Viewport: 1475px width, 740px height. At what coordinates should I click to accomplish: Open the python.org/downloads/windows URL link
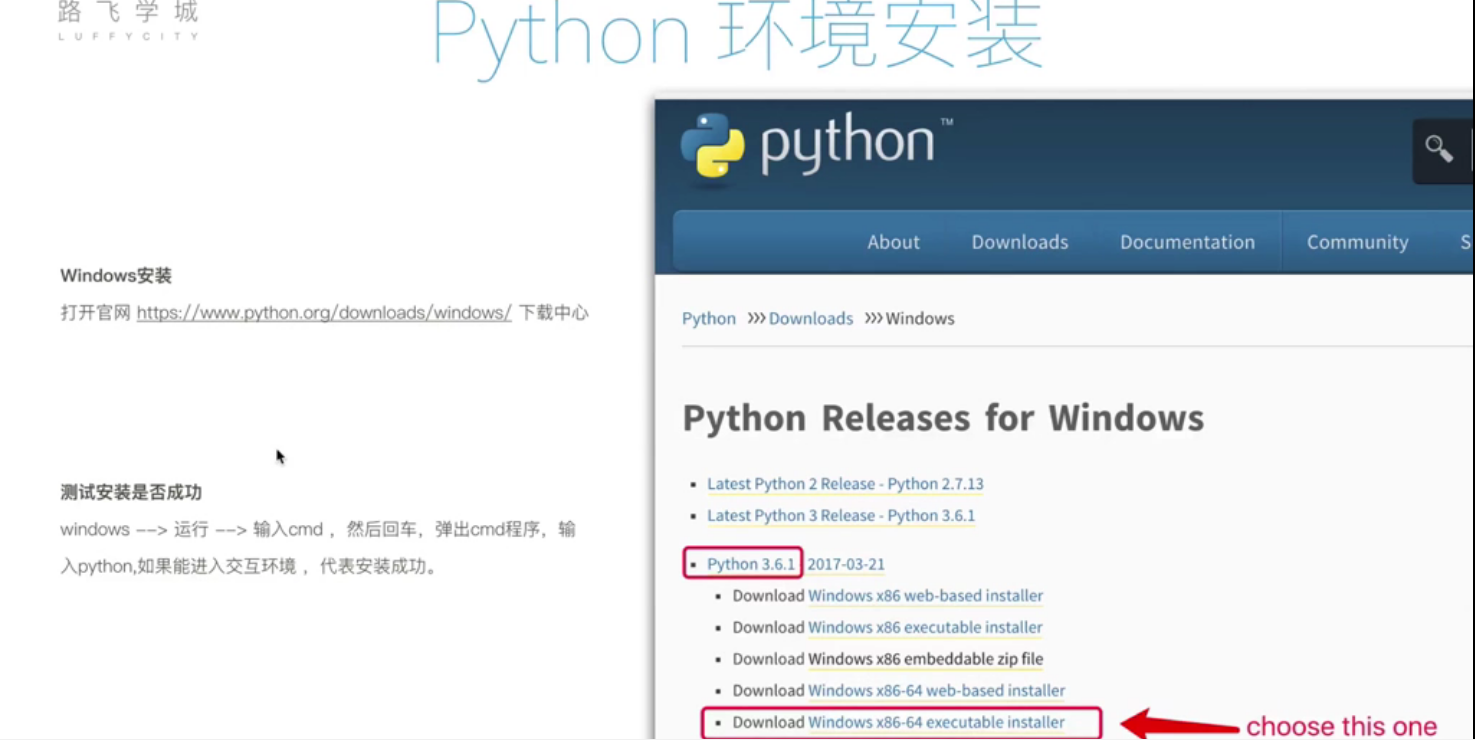click(x=324, y=313)
